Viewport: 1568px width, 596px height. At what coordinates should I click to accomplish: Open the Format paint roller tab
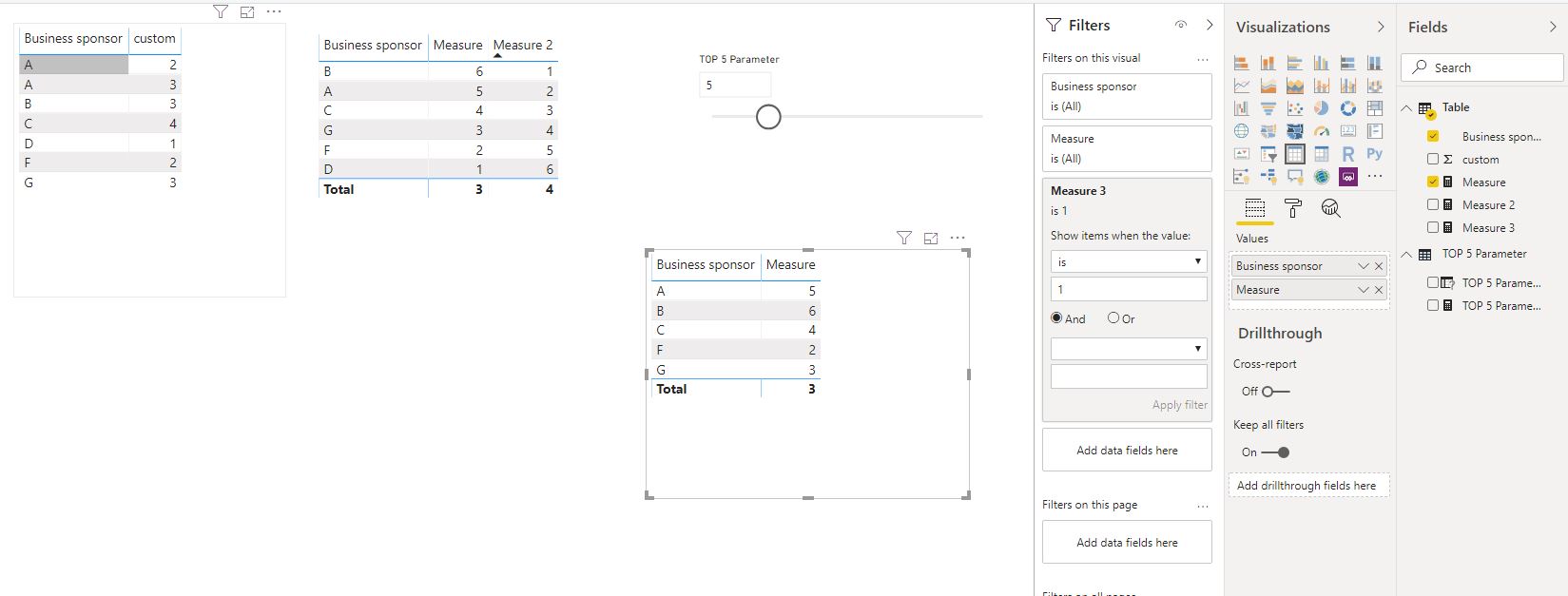(x=1292, y=208)
